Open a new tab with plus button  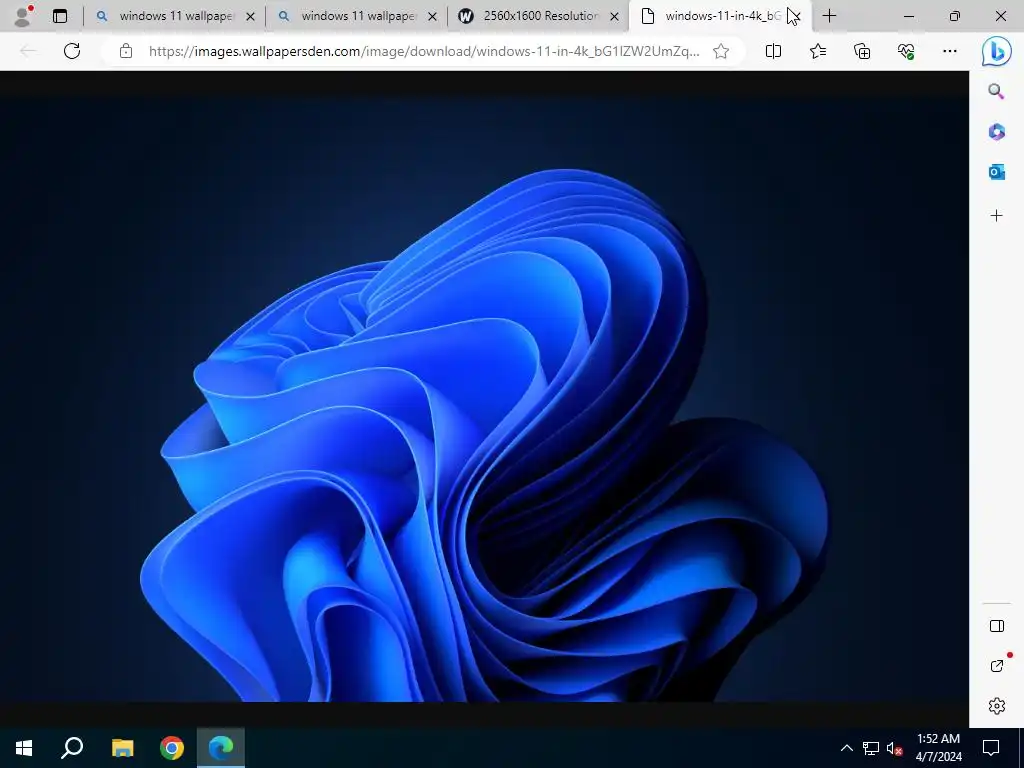click(x=829, y=16)
